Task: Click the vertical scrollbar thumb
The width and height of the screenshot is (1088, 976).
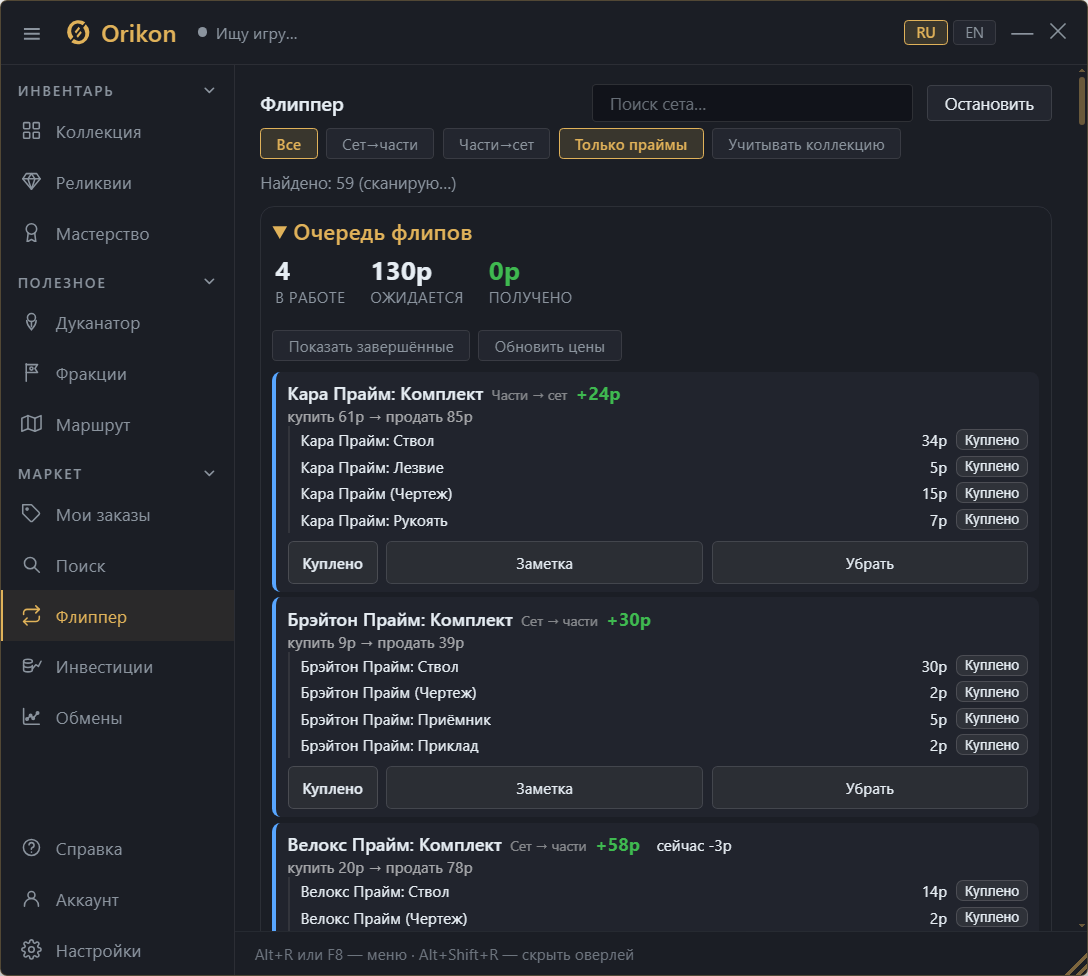Action: tap(1082, 101)
